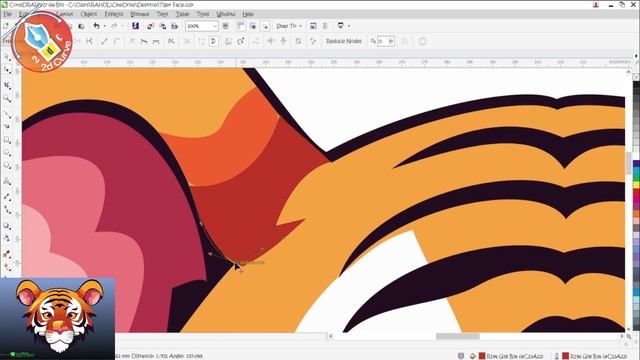Click the Search content icon
The width and height of the screenshot is (640, 360).
pos(135,26)
